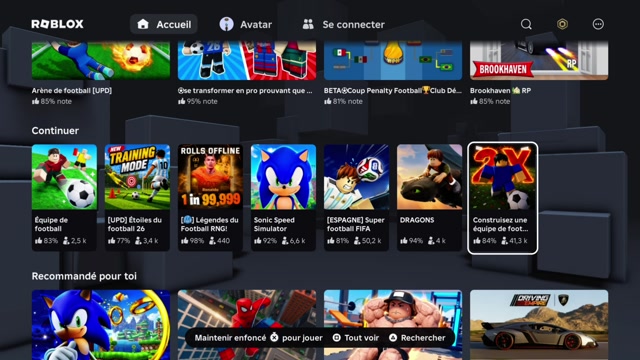Select Se connecter in the top bar

(x=343, y=24)
